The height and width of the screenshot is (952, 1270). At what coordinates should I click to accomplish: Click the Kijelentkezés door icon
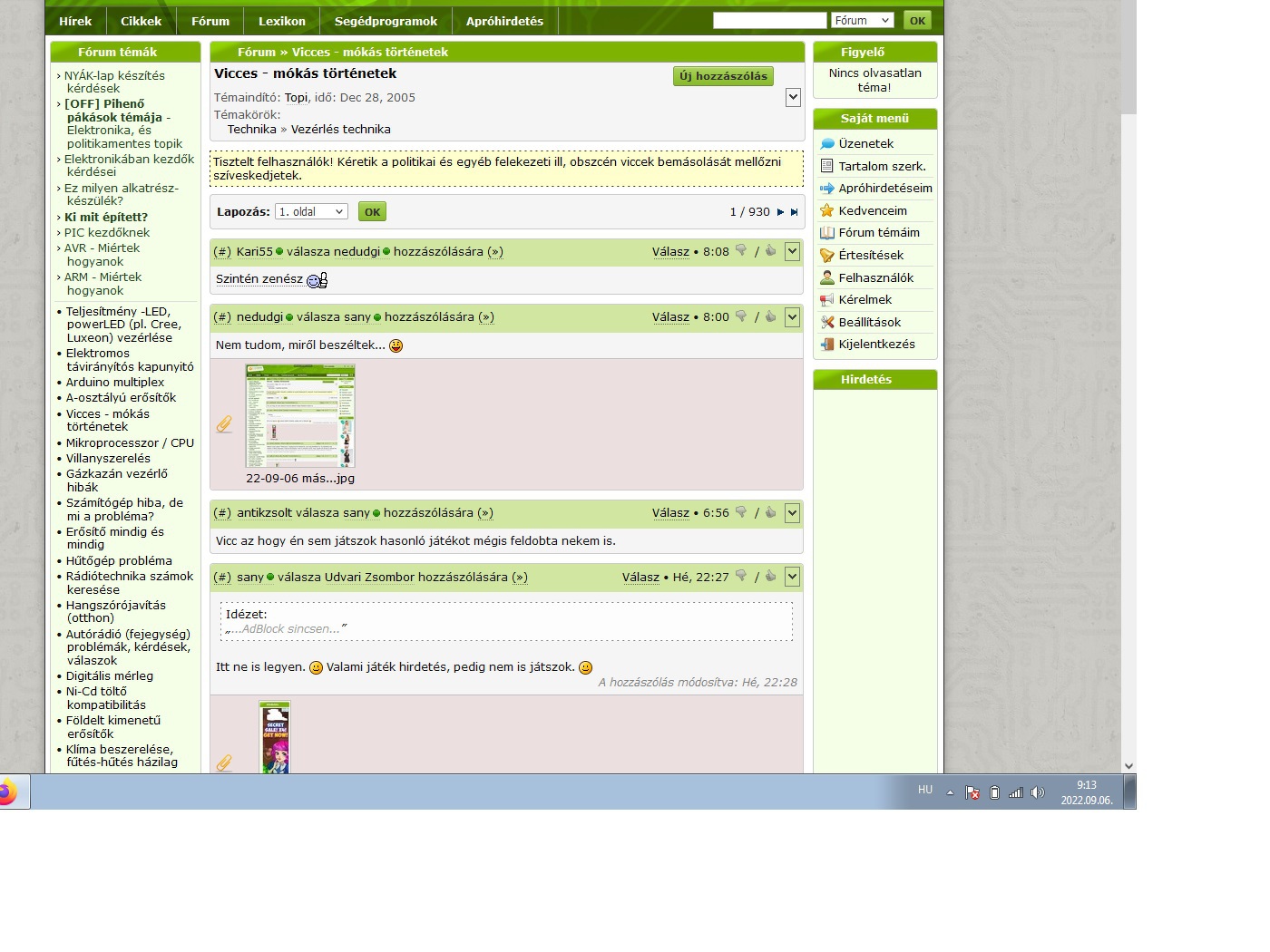(827, 345)
